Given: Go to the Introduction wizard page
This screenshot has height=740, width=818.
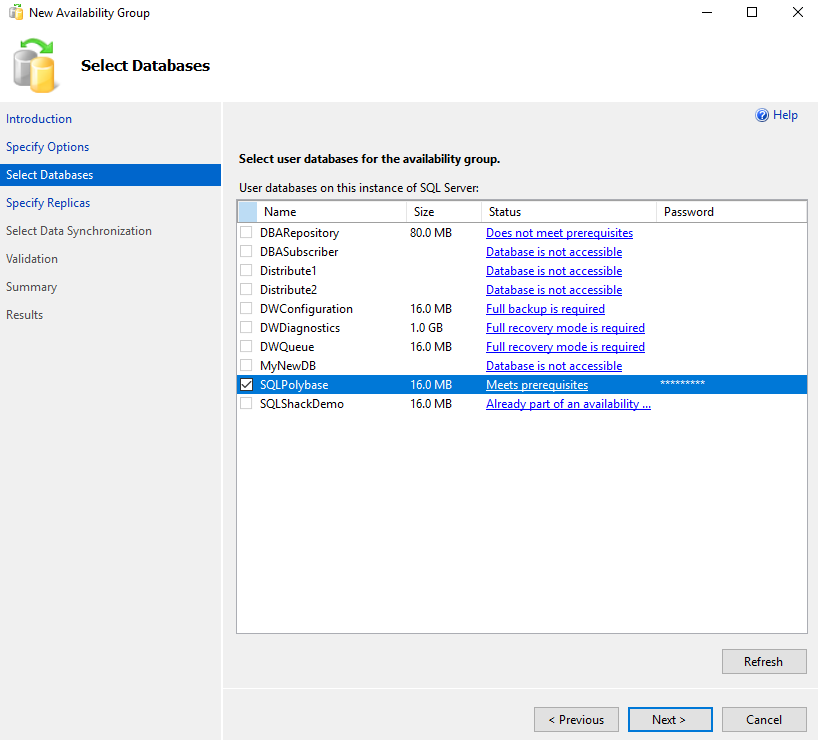Looking at the screenshot, I should 39,119.
